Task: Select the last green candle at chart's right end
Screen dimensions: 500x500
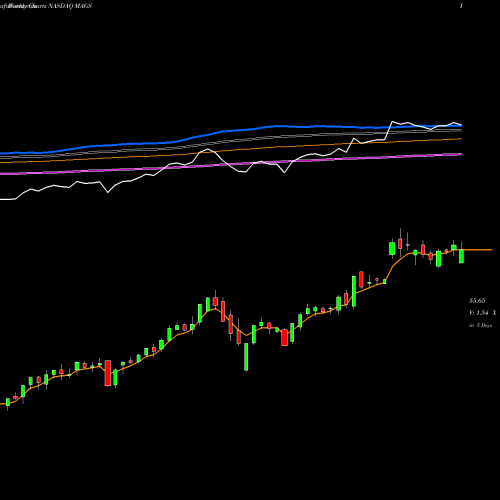Action: click(x=461, y=256)
